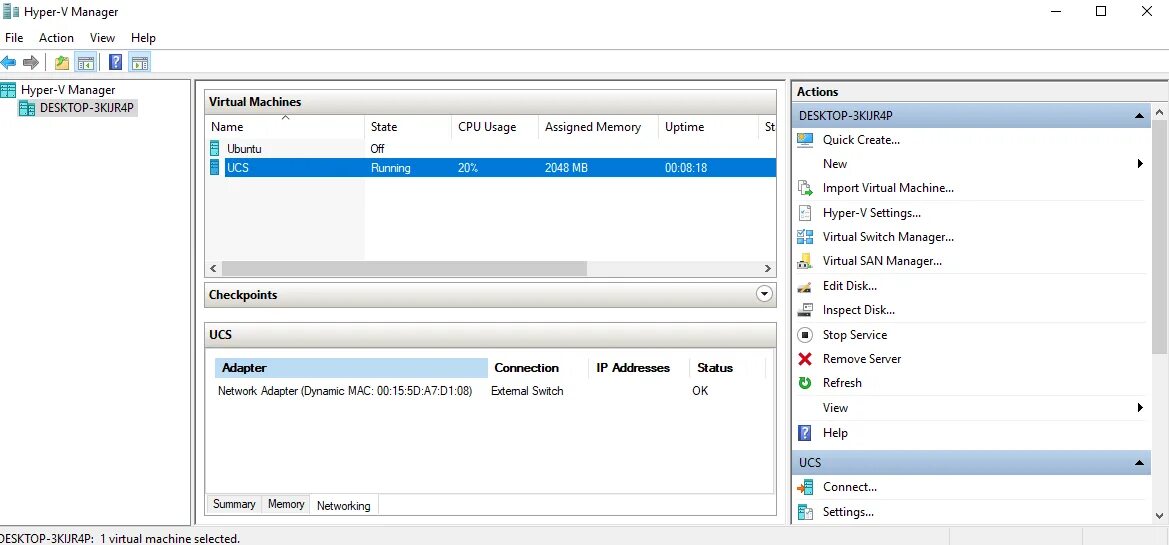This screenshot has width=1169, height=545.
Task: Click the VM list scroll left arrow
Action: tap(213, 268)
